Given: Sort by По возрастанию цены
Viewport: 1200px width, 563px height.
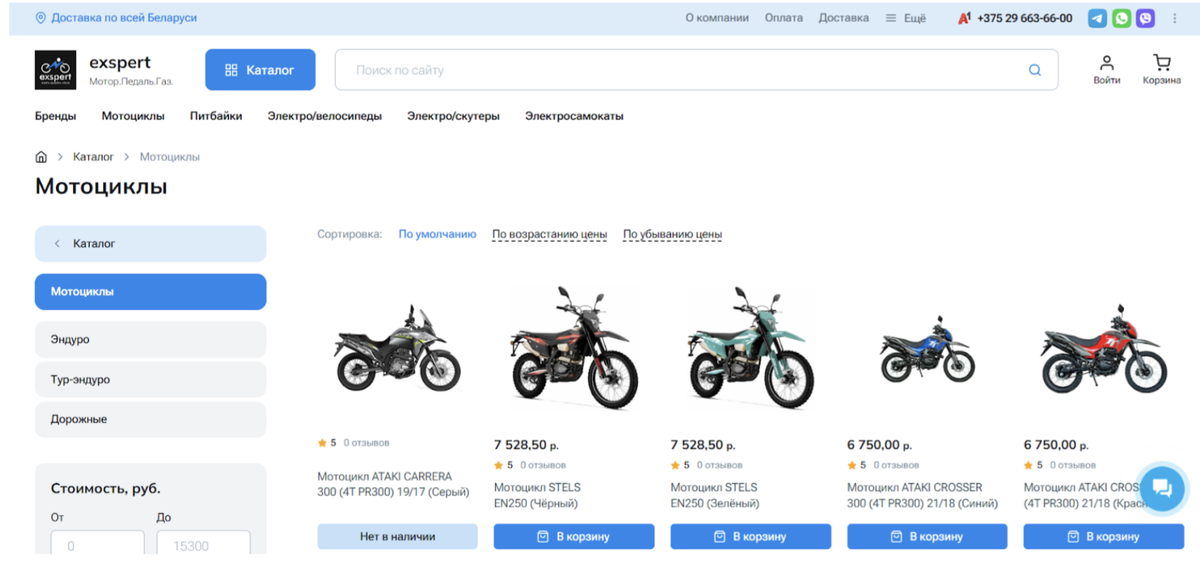Looking at the screenshot, I should pos(549,234).
